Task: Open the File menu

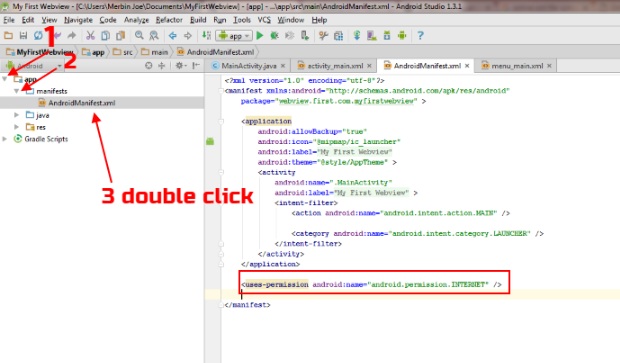Action: (x=9, y=20)
